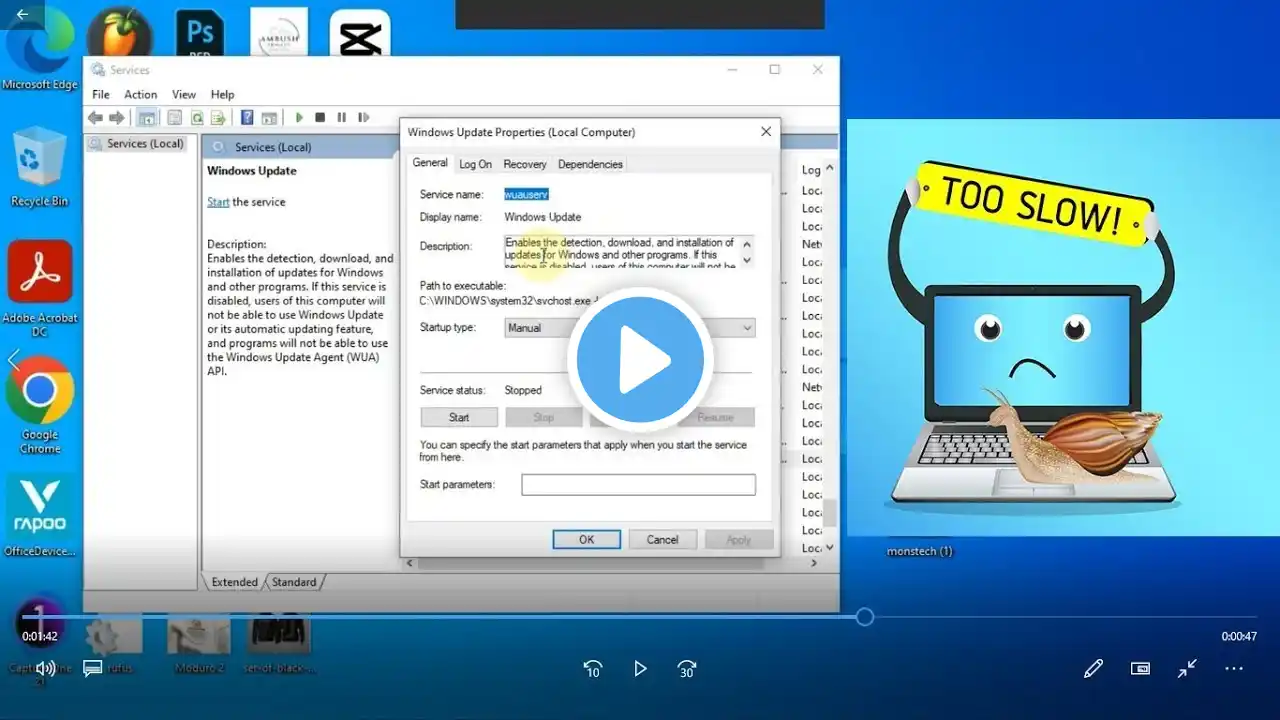Click the Pause Service toolbar icon

click(x=342, y=118)
